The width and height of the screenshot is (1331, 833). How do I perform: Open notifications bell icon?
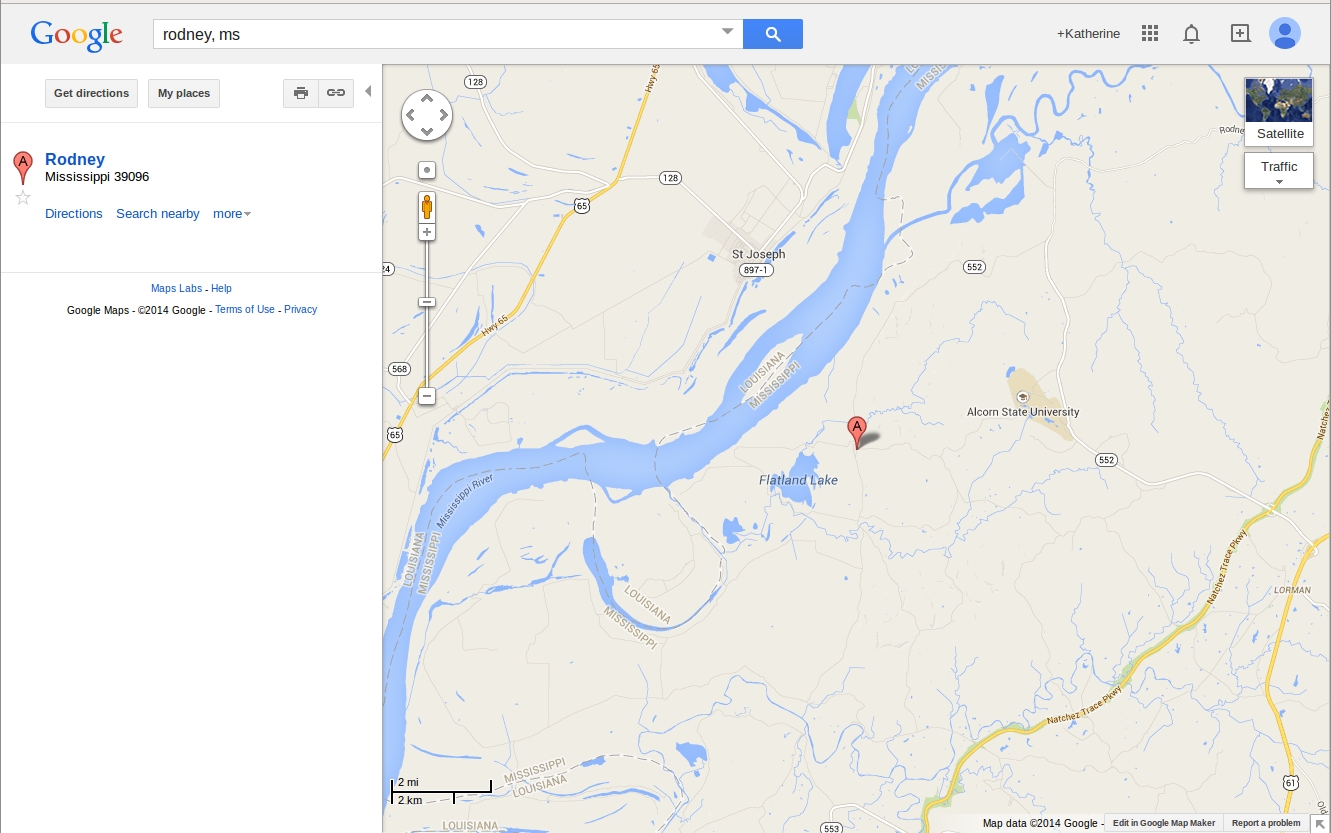click(1191, 34)
